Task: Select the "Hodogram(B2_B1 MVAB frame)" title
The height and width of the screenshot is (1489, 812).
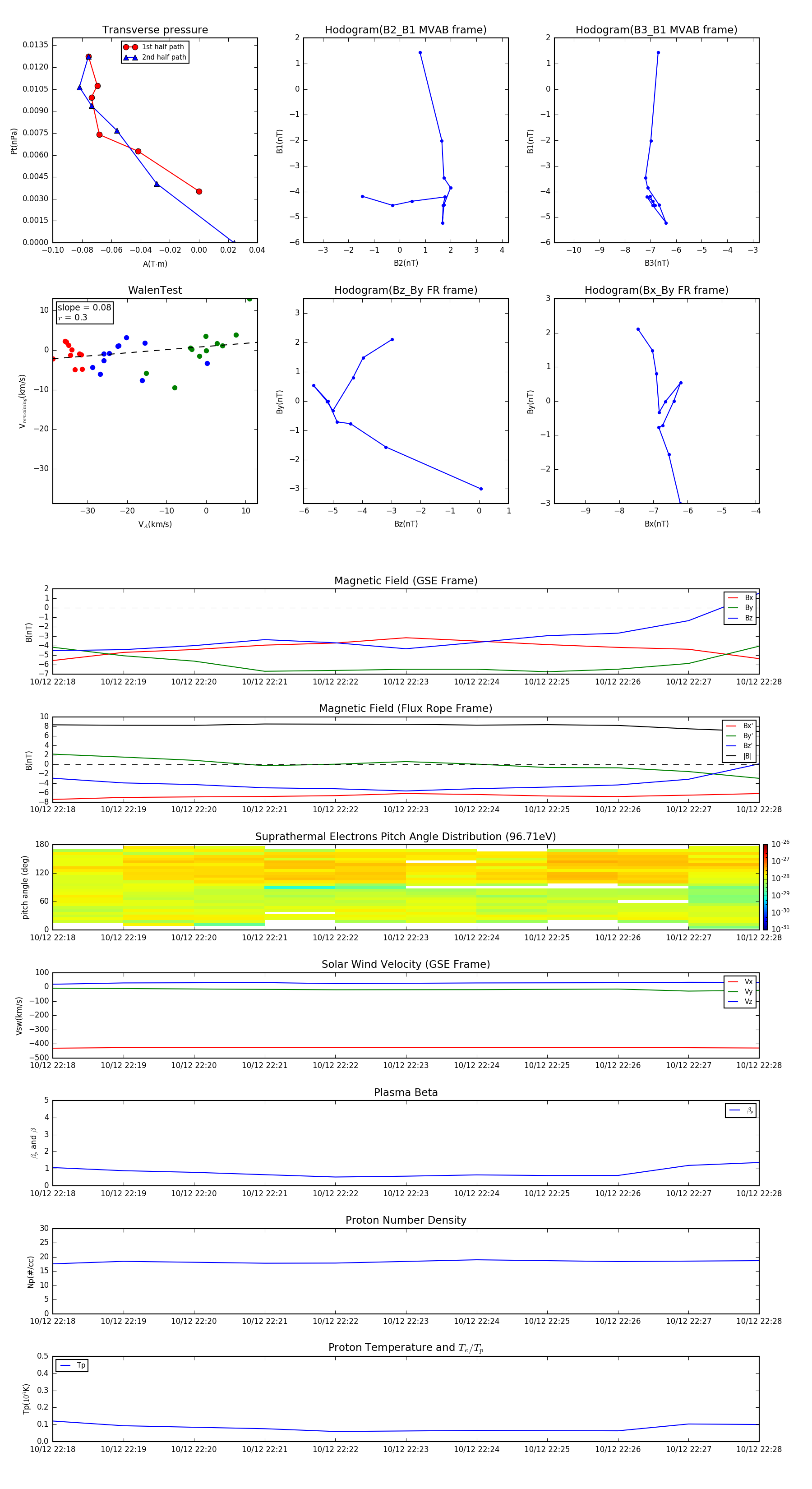Action: [x=406, y=29]
